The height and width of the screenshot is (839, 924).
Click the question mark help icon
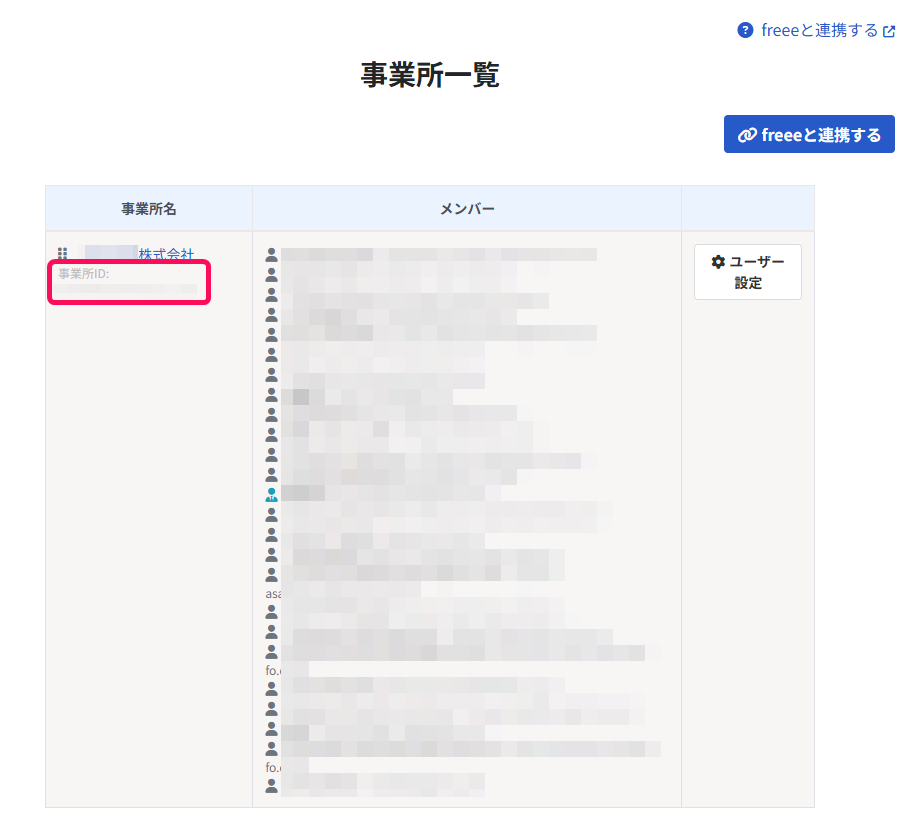point(745,30)
